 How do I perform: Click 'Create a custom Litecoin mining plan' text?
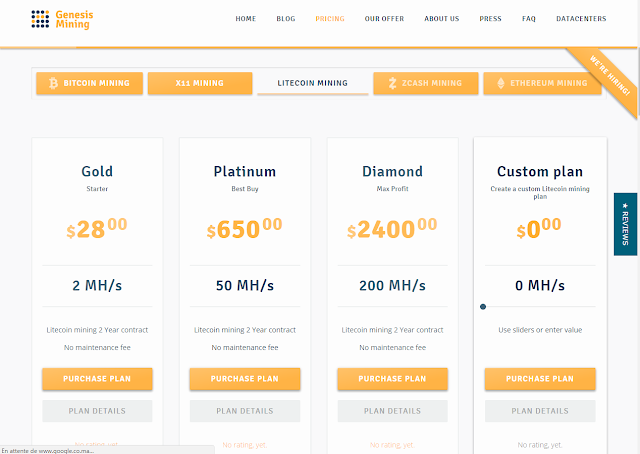coord(540,192)
